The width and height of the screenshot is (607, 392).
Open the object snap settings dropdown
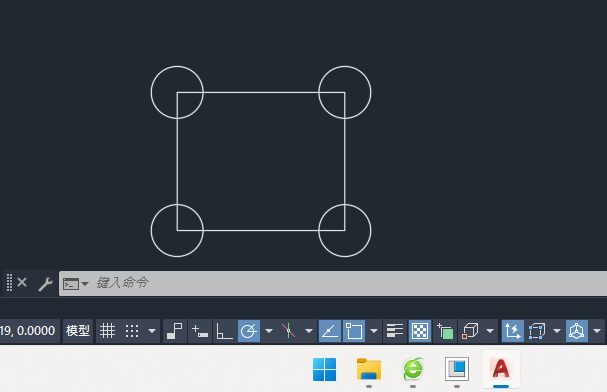(x=374, y=331)
